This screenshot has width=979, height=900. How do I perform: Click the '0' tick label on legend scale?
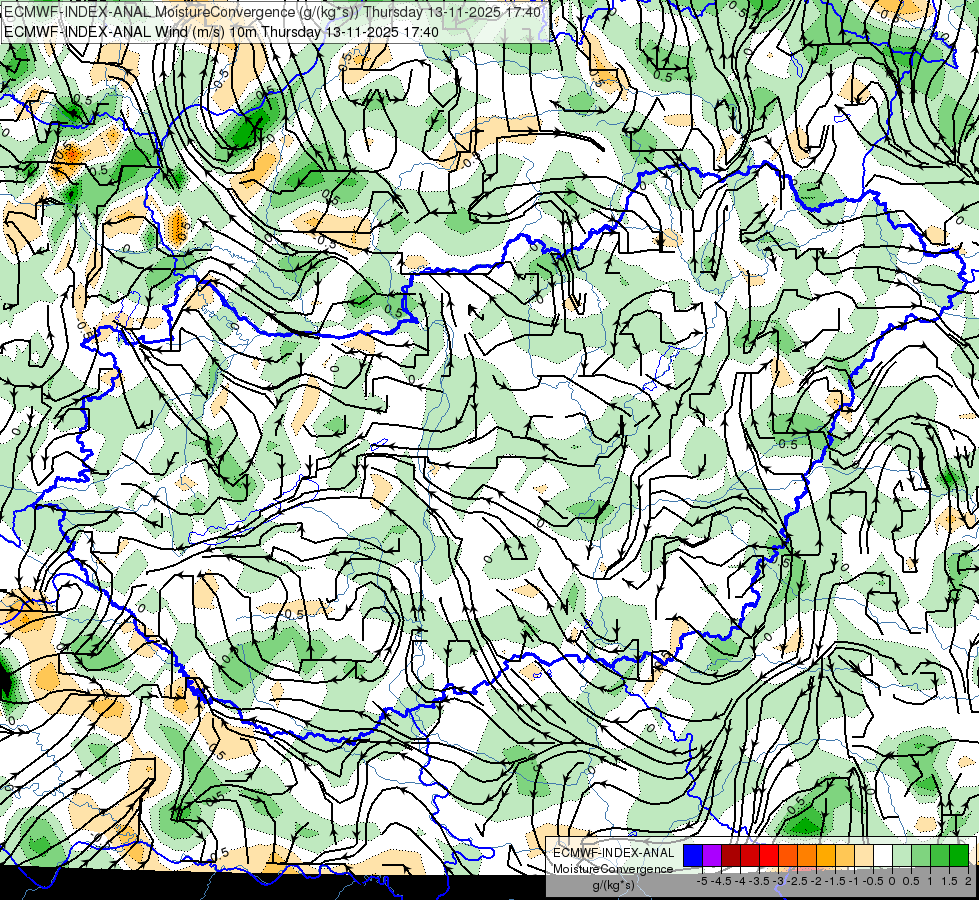click(x=892, y=881)
